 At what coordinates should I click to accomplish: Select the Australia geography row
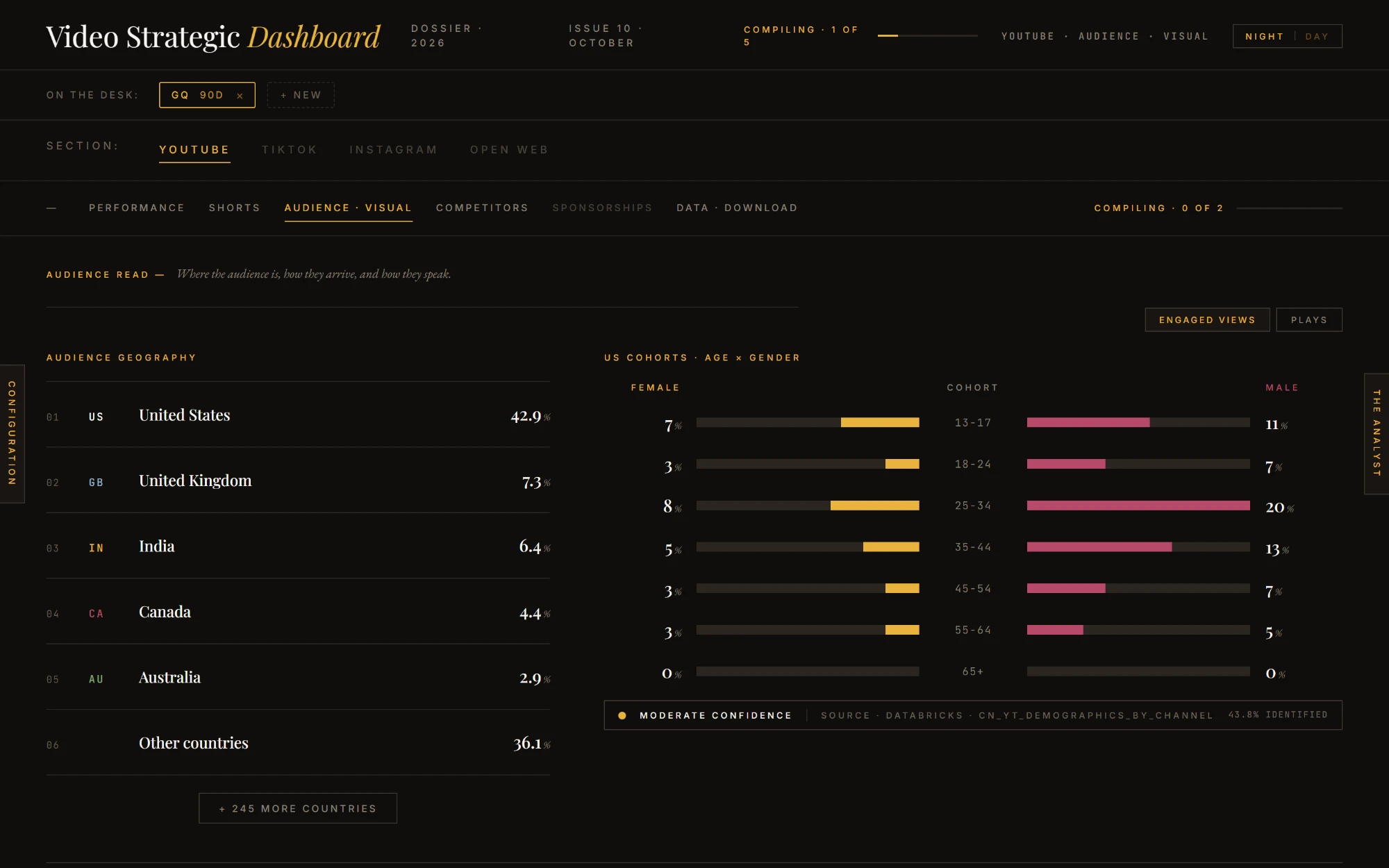[298, 678]
